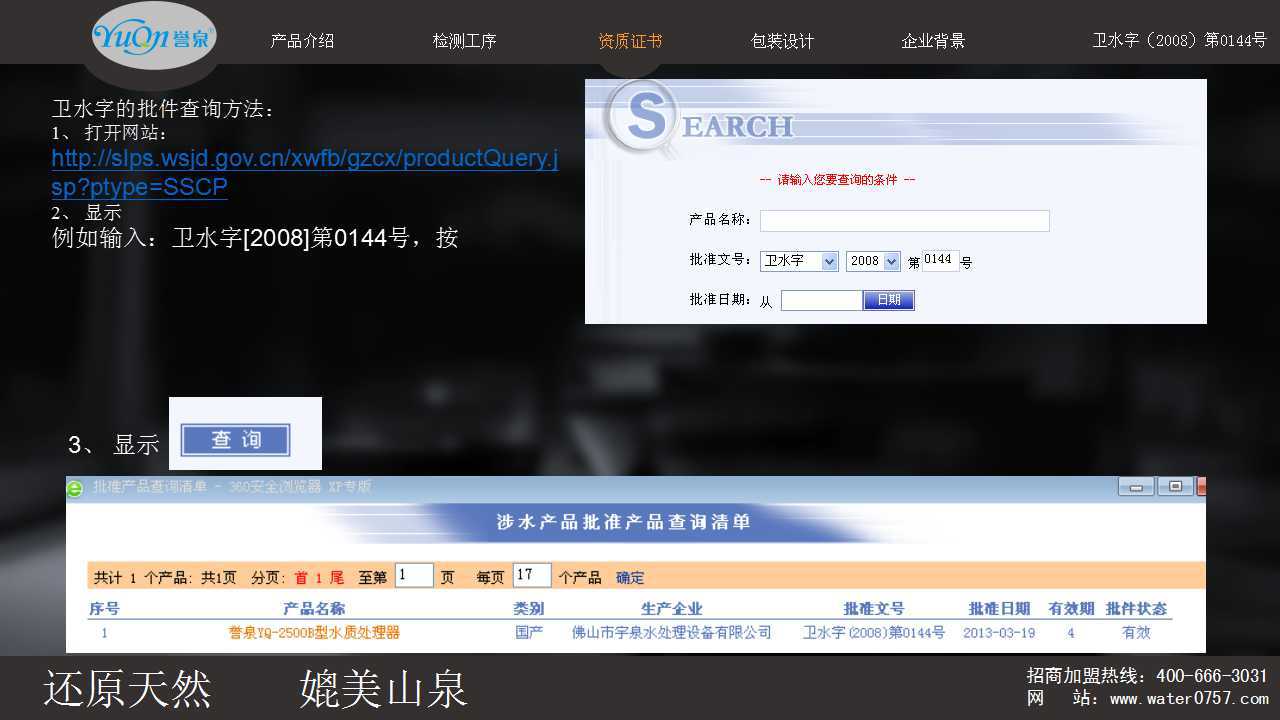Click the 每页 items-per-page input showing 17
The image size is (1280, 720).
pyautogui.click(x=532, y=576)
